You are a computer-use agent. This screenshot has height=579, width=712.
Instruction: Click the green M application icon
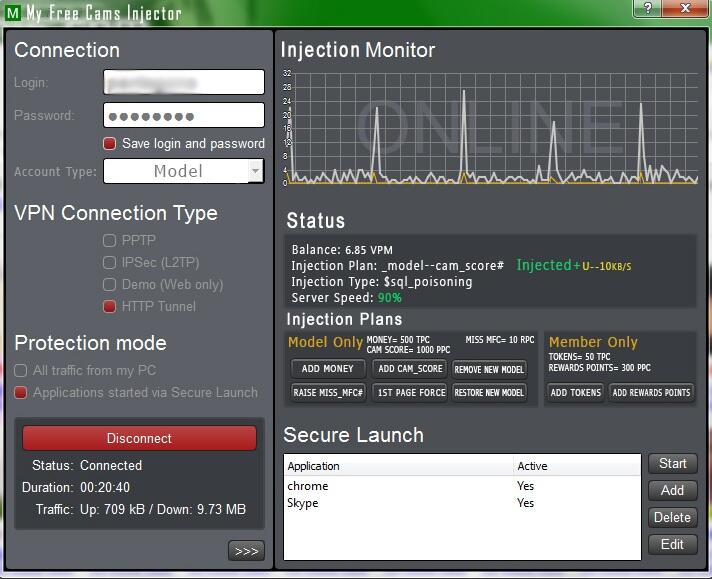tap(13, 13)
